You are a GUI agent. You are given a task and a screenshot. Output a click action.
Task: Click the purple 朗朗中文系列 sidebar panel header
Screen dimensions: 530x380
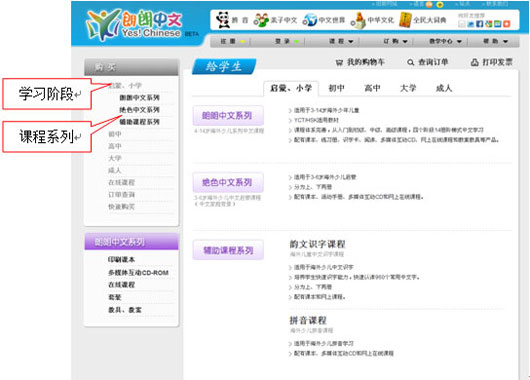pyautogui.click(x=131, y=242)
